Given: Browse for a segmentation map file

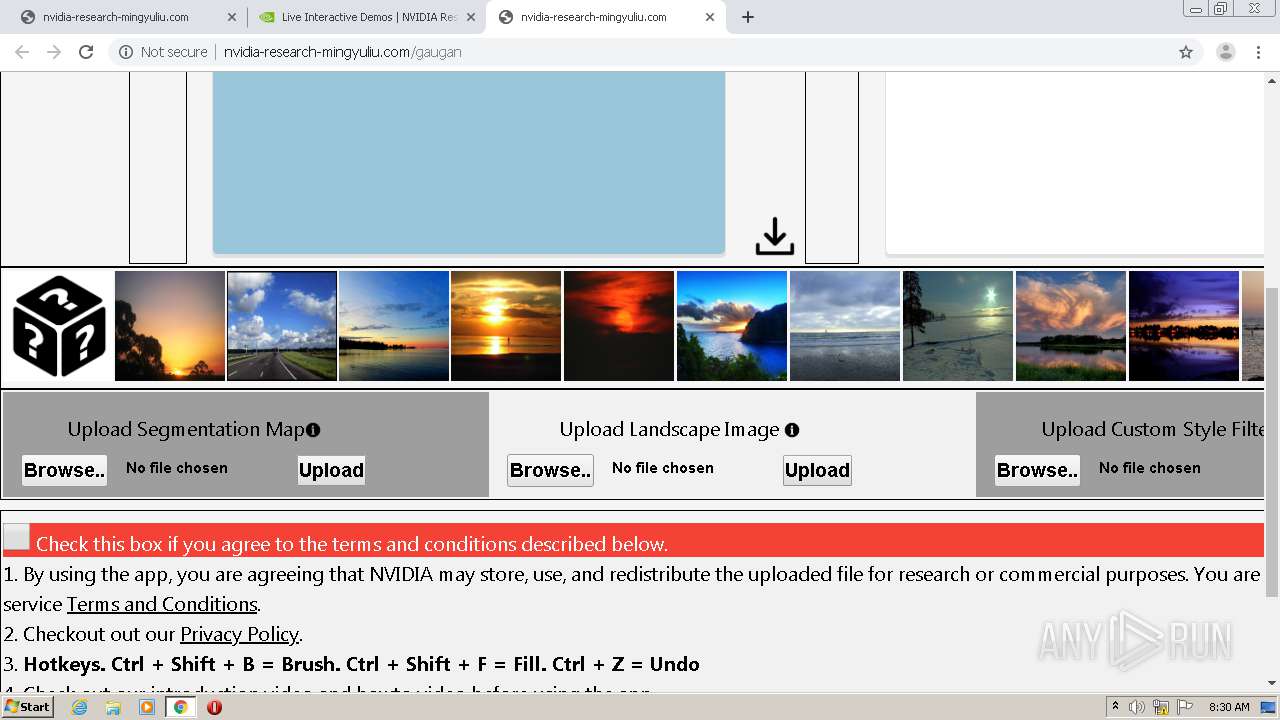Looking at the screenshot, I should (64, 470).
